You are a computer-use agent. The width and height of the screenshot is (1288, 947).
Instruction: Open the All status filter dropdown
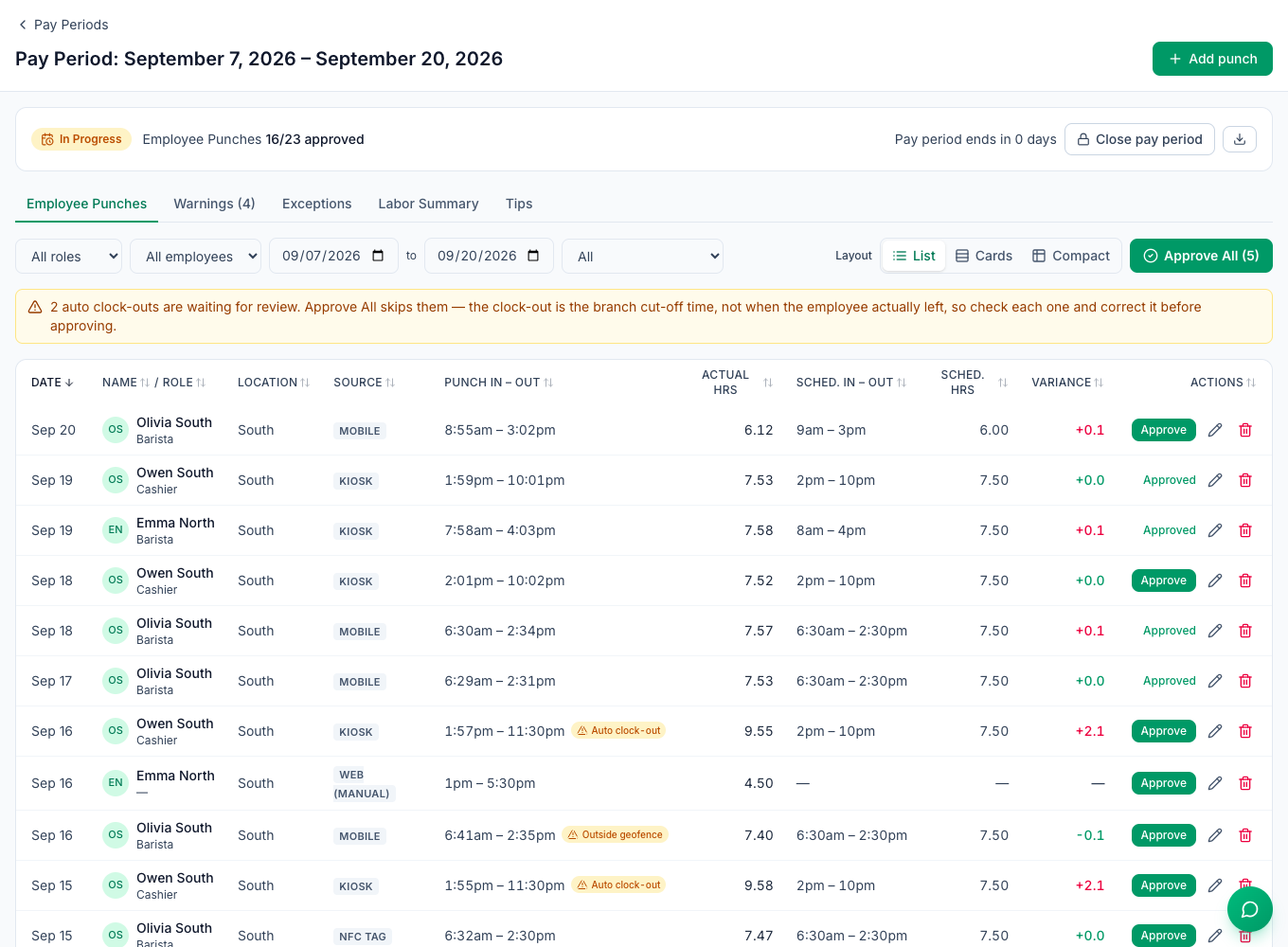643,257
